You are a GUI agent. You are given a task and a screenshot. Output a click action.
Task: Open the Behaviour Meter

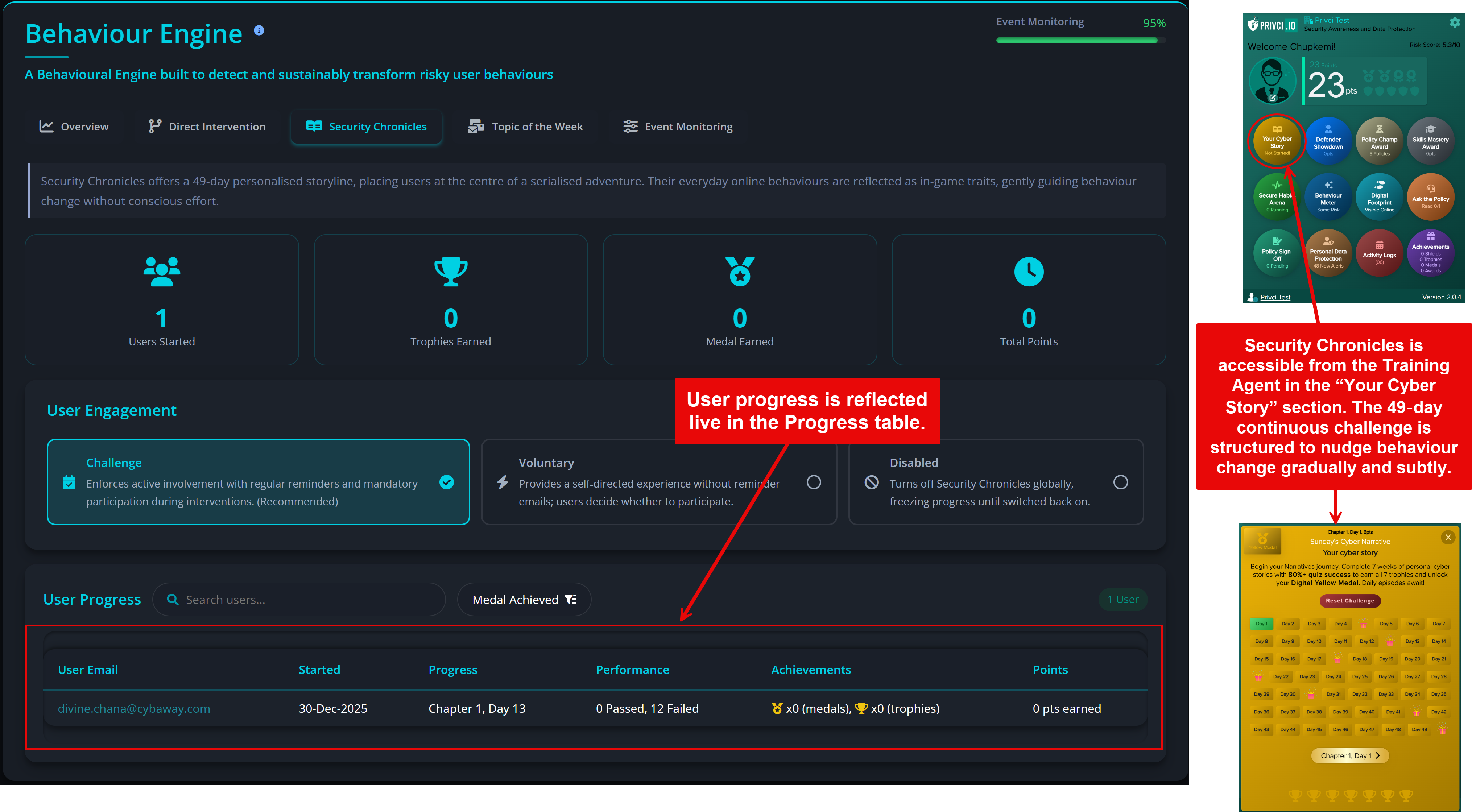click(1328, 197)
